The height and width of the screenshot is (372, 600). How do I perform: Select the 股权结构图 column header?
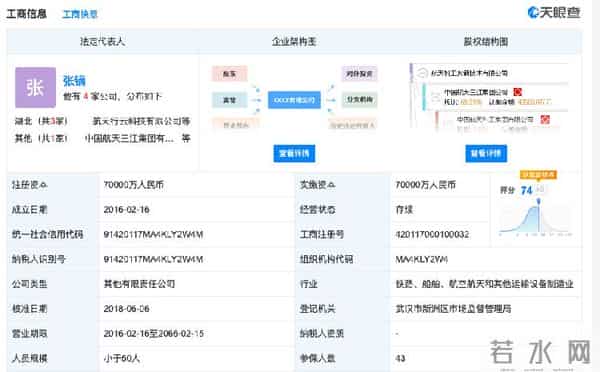tap(486, 41)
